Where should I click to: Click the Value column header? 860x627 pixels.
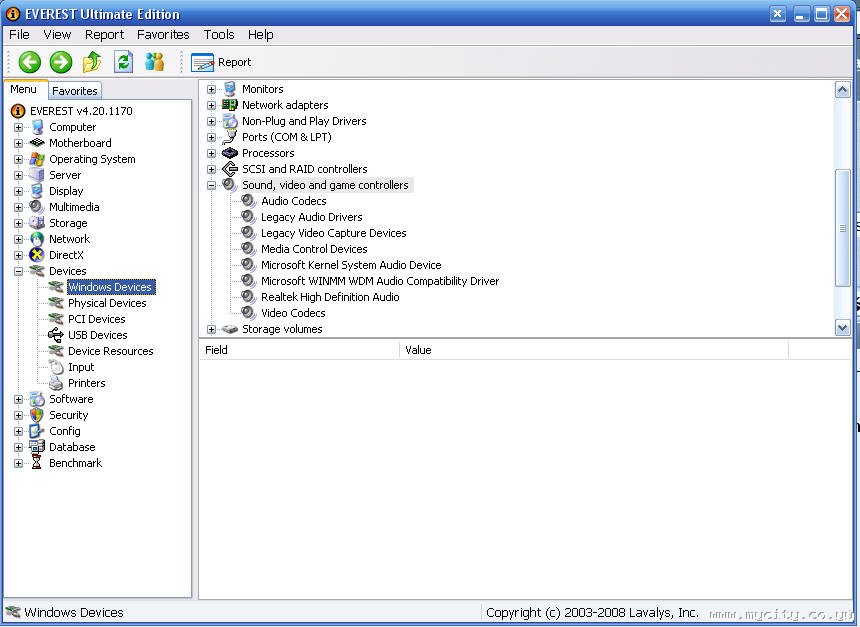tap(594, 350)
